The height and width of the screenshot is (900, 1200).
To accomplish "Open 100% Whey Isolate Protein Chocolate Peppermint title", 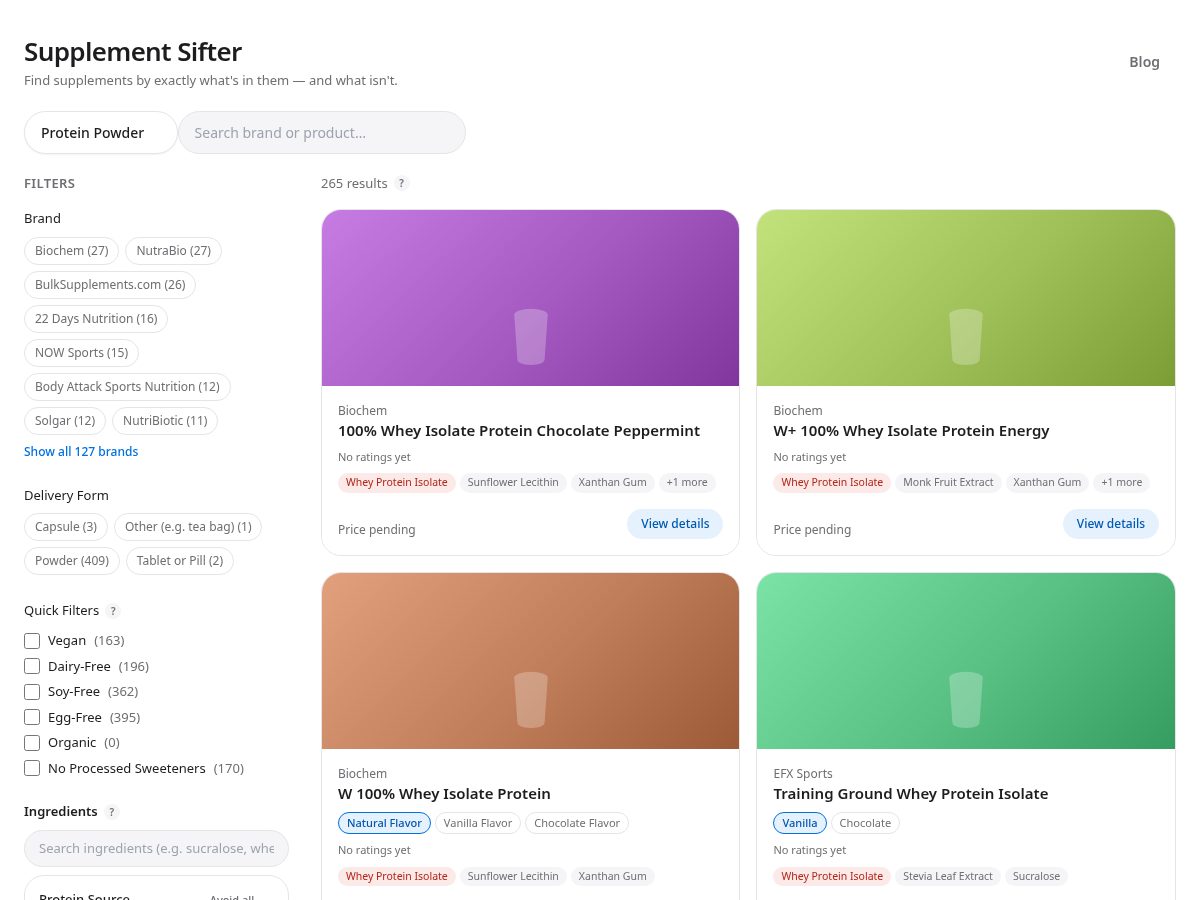I will coord(519,431).
